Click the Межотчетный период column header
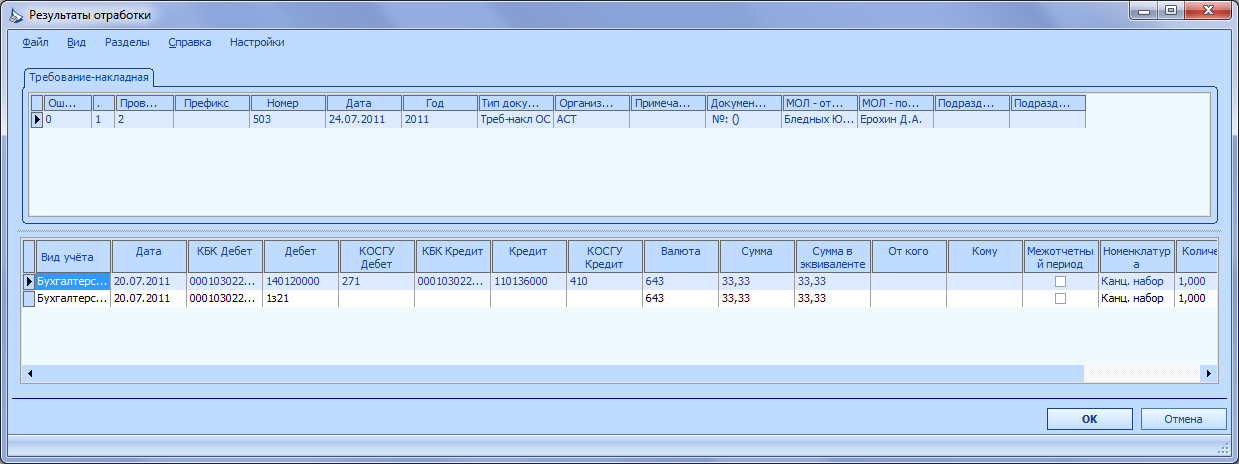This screenshot has width=1239, height=464. (x=1061, y=257)
